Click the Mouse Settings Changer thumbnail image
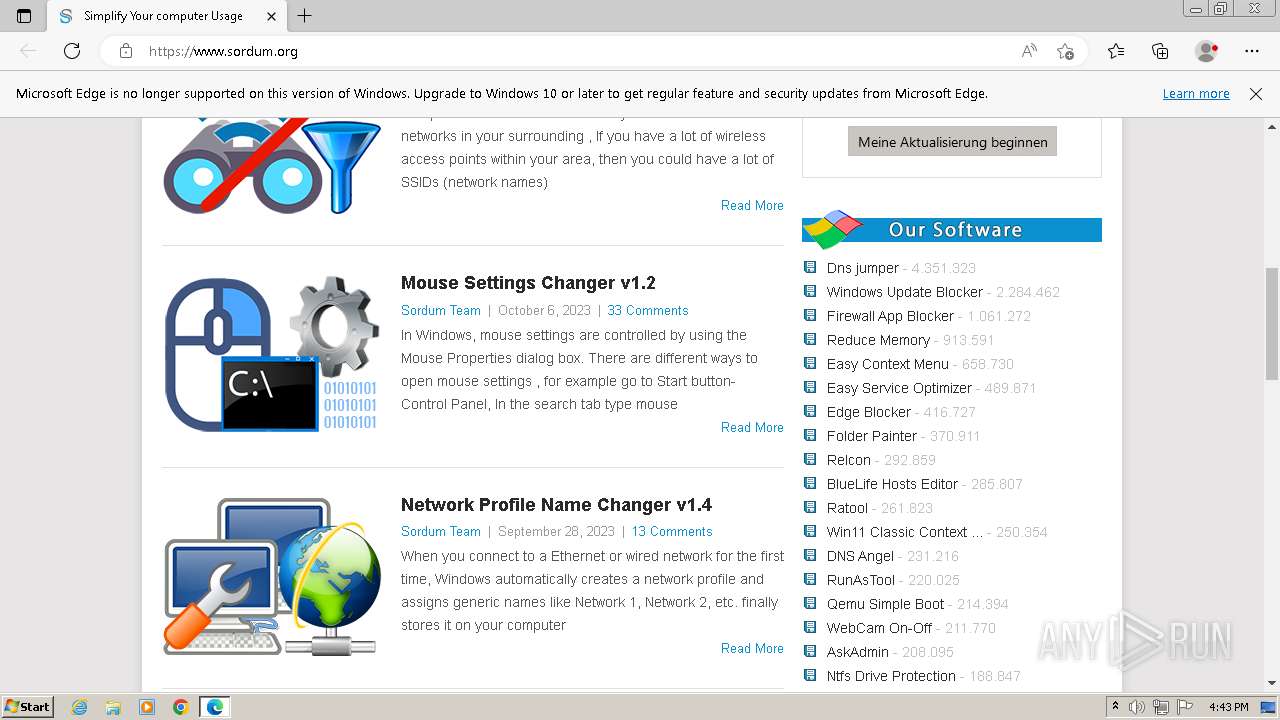 (x=271, y=354)
